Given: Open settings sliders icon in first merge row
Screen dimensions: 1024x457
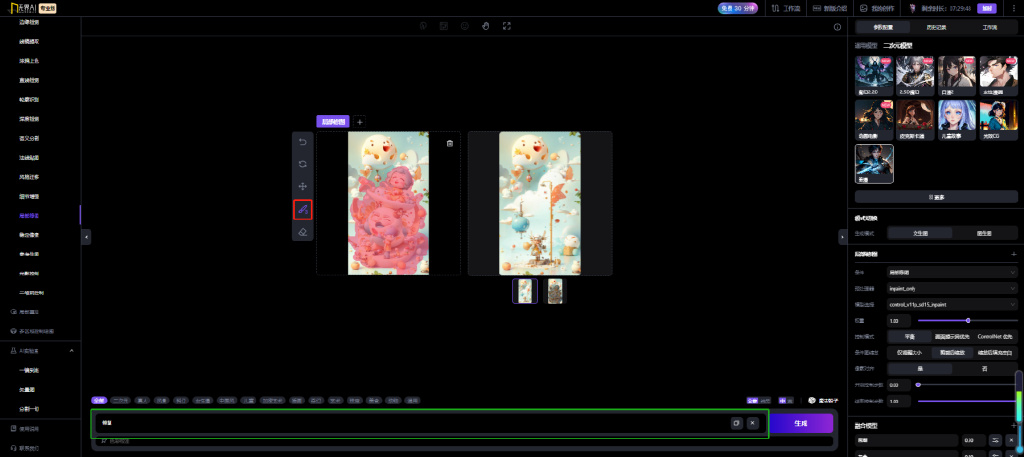Looking at the screenshot, I should coord(995,440).
